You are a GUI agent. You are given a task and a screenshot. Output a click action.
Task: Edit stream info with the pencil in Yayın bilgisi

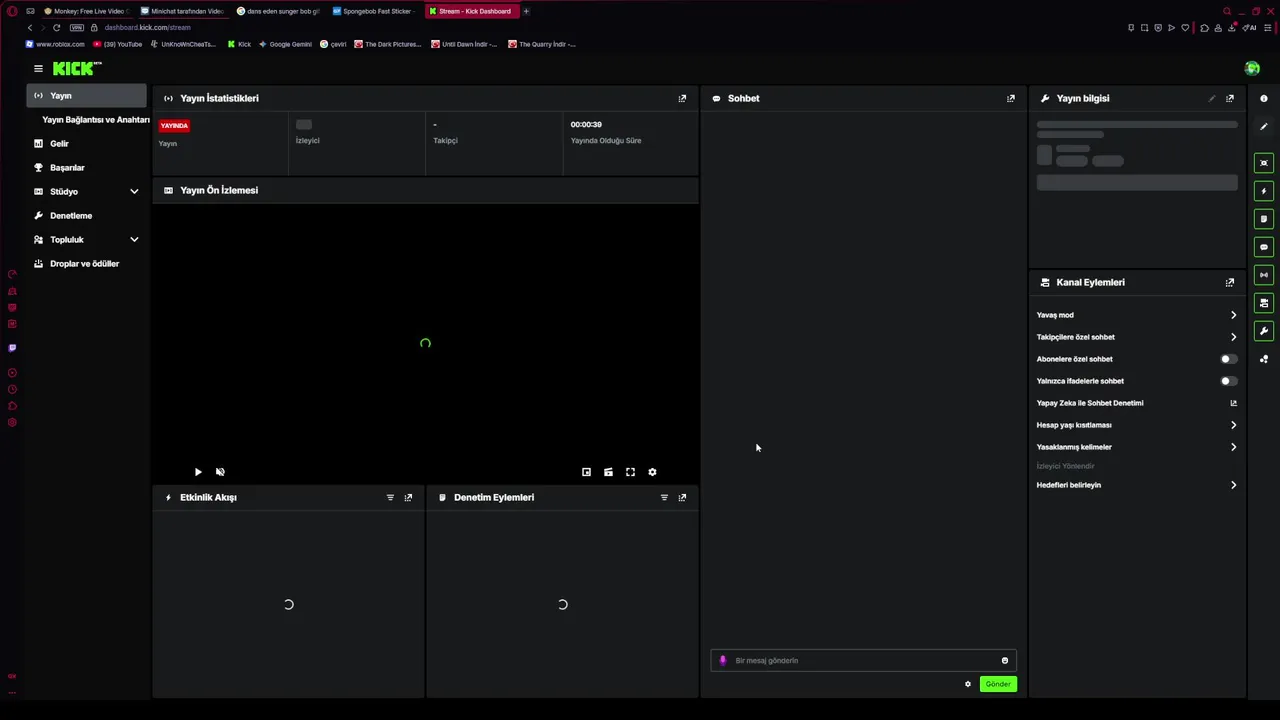(x=1212, y=98)
